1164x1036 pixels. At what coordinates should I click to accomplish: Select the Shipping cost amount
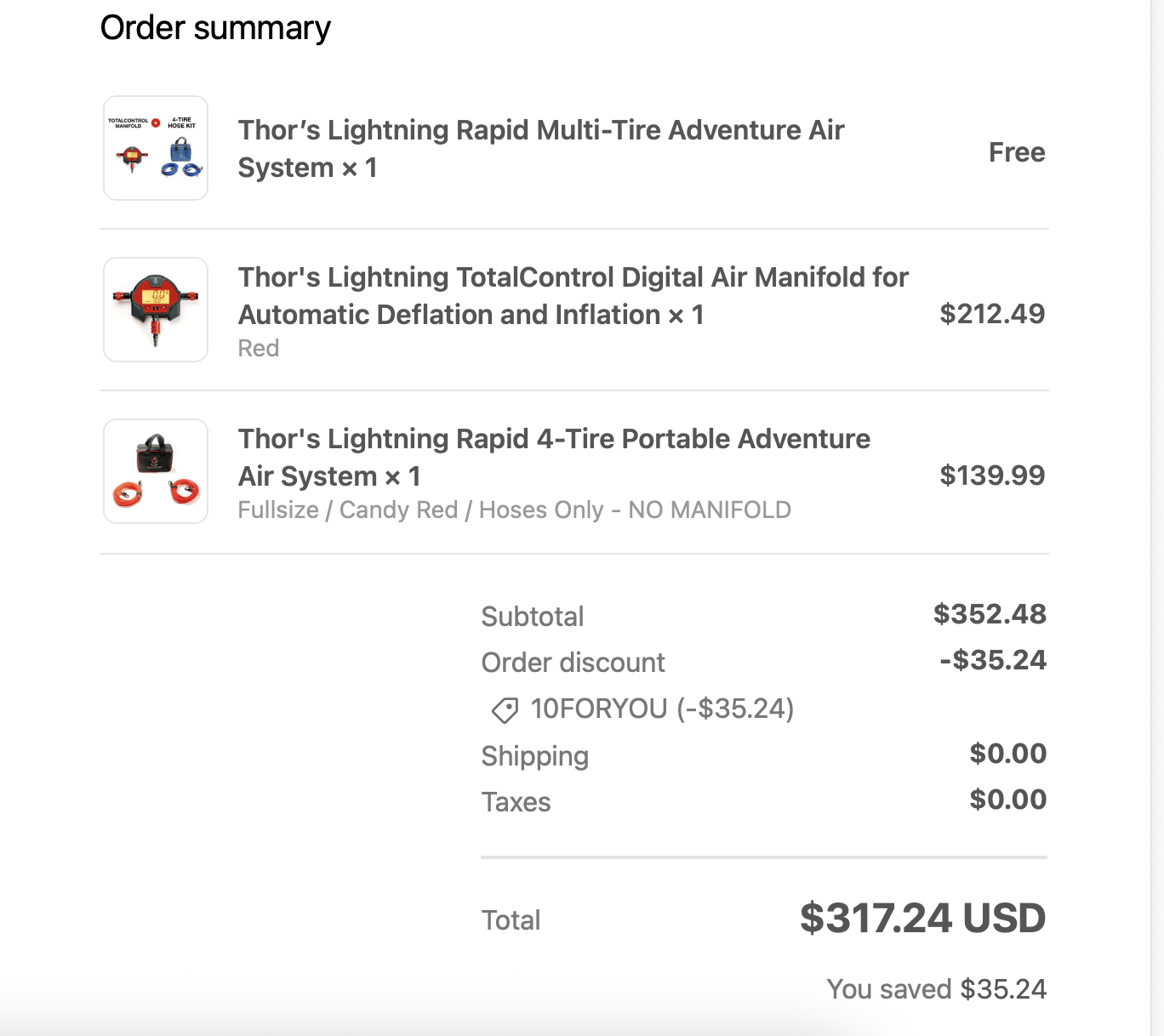[1008, 754]
